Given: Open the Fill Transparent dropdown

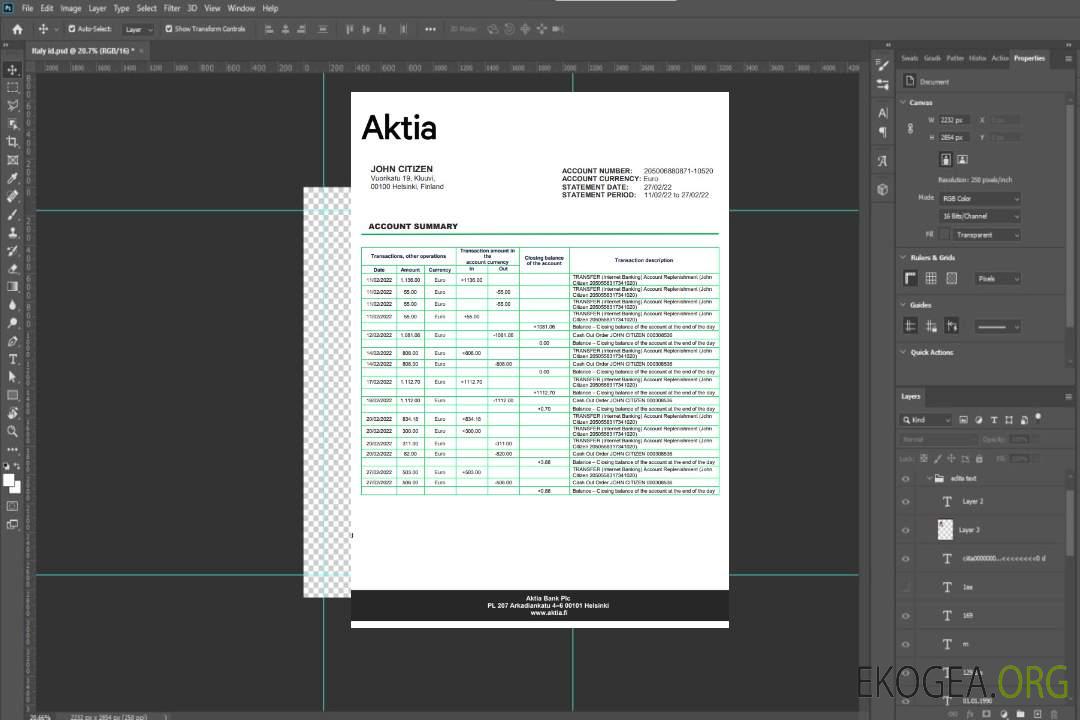Looking at the screenshot, I should point(987,235).
